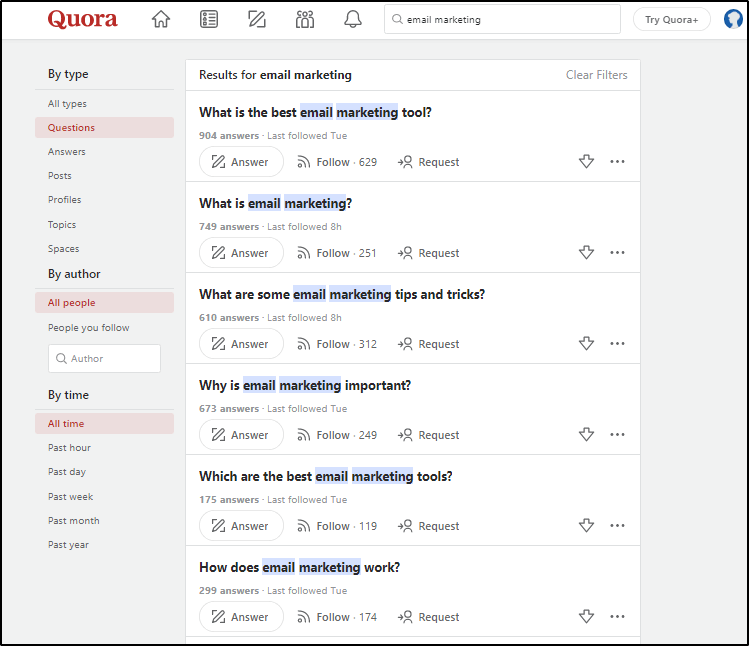Open the Answer pencil icon in header
This screenshot has width=749, height=646.
(x=257, y=20)
